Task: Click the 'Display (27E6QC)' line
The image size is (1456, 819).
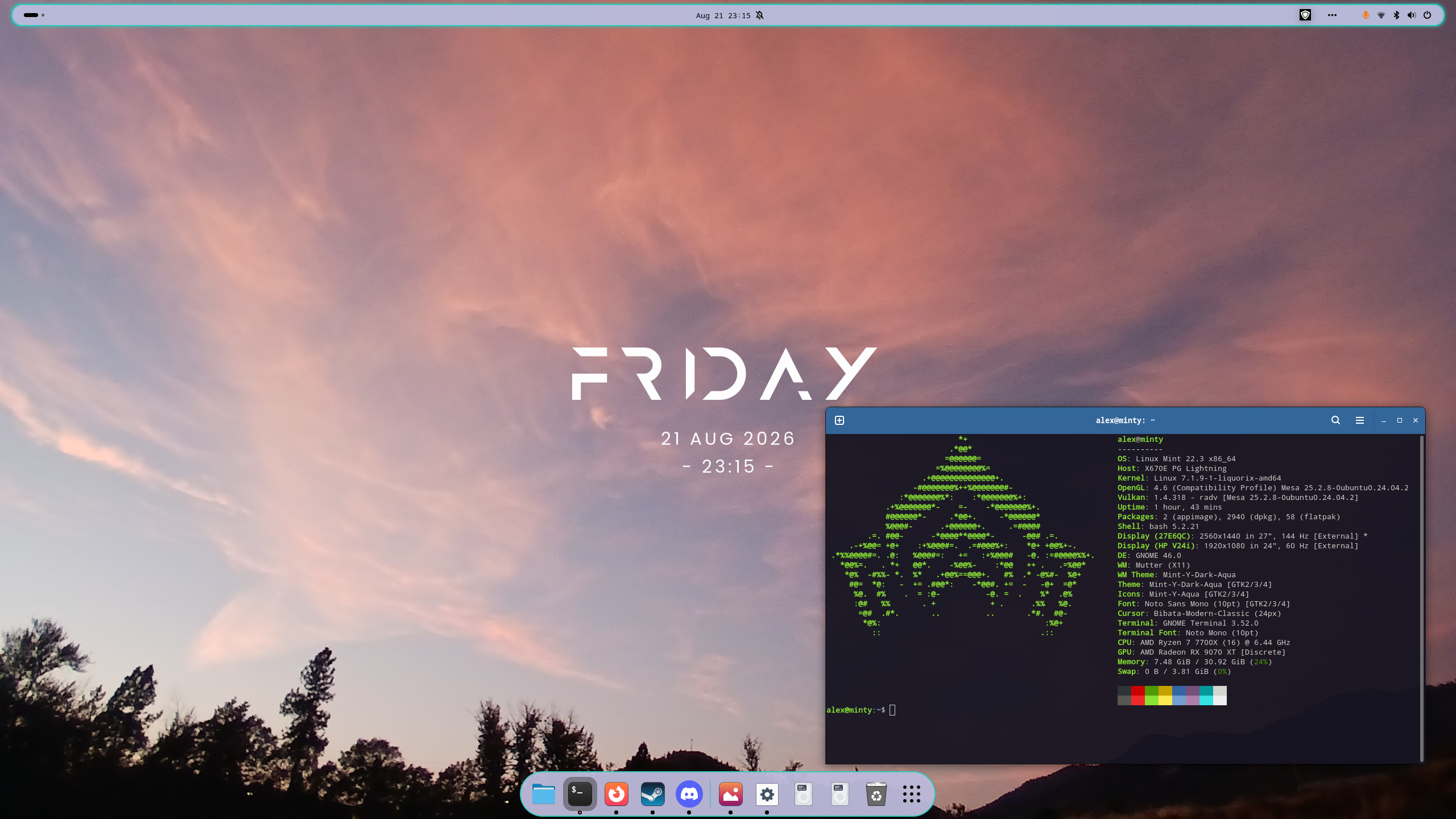Action: tap(1242, 536)
